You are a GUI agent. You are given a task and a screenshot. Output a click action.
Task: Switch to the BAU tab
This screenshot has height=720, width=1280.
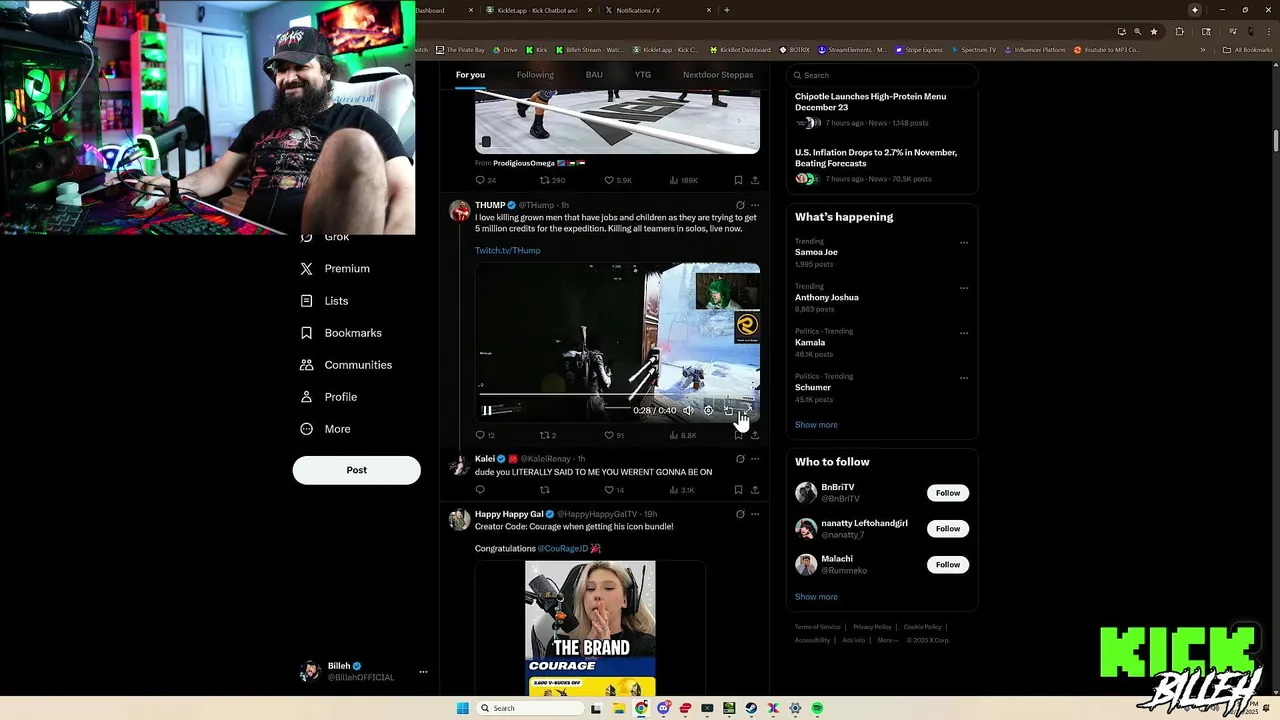594,75
